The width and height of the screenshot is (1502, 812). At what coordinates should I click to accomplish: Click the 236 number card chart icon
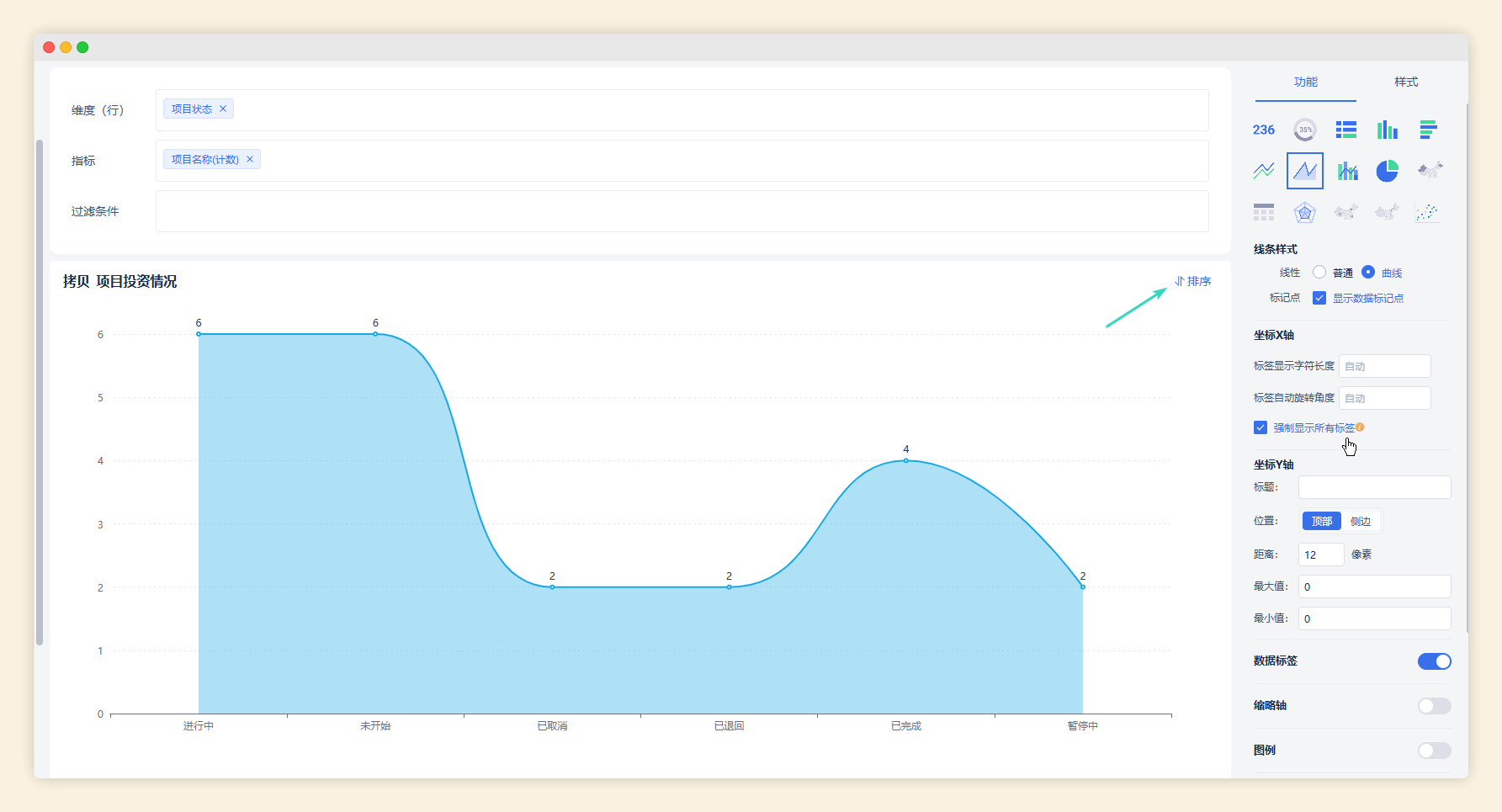[1264, 130]
